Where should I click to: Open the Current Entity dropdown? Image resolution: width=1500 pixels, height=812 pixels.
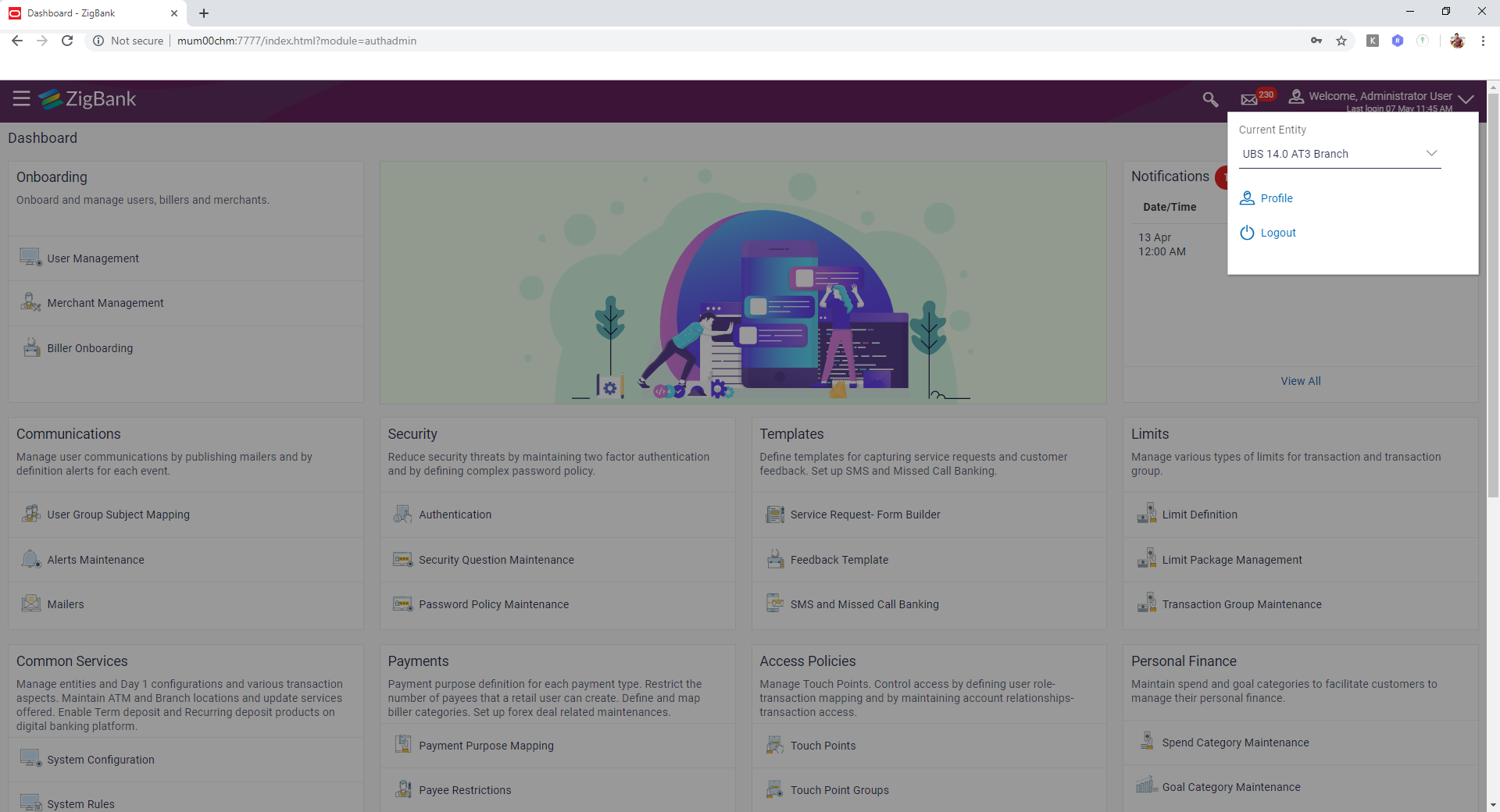(x=1340, y=154)
